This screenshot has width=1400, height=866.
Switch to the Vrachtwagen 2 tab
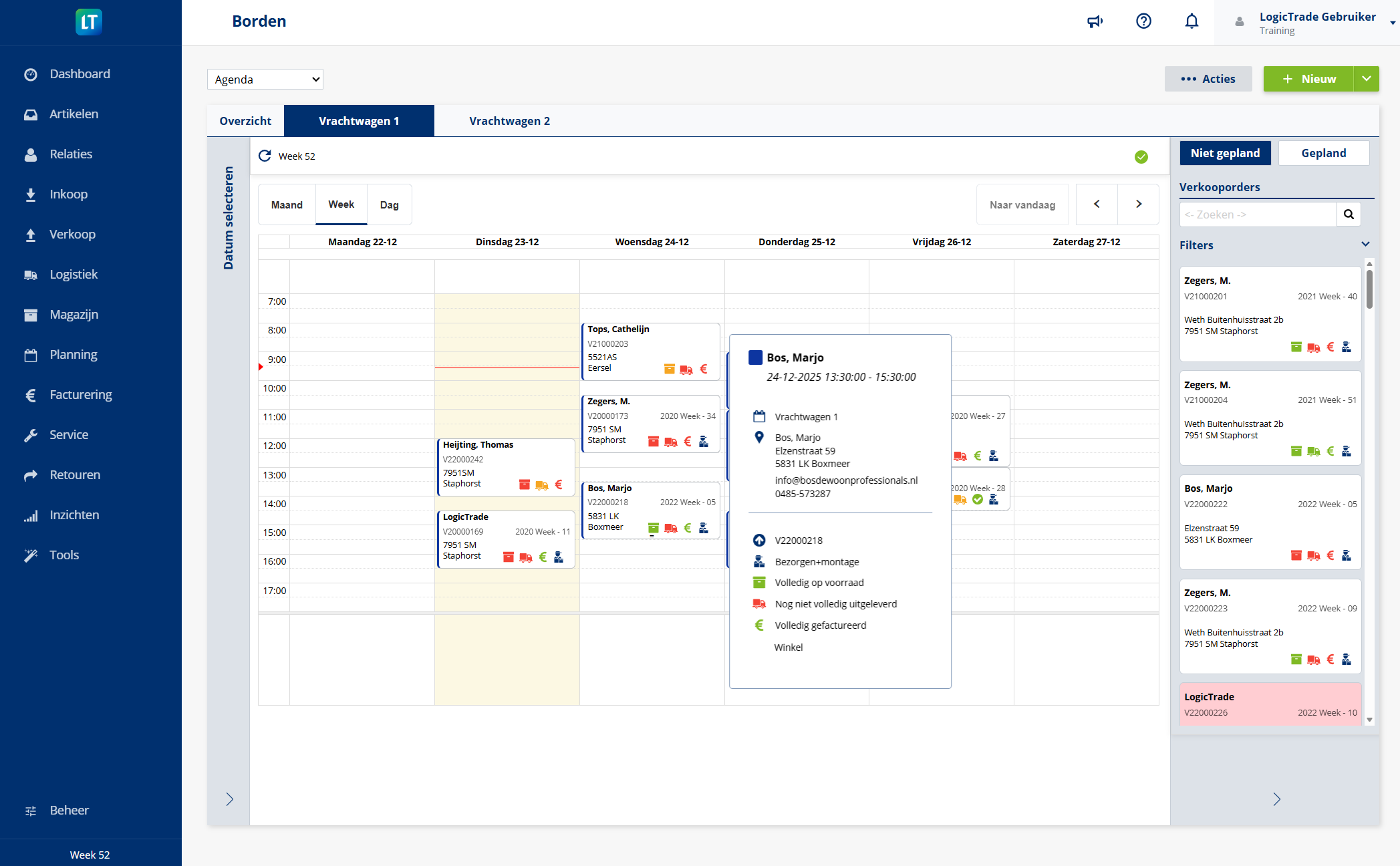pyautogui.click(x=509, y=120)
